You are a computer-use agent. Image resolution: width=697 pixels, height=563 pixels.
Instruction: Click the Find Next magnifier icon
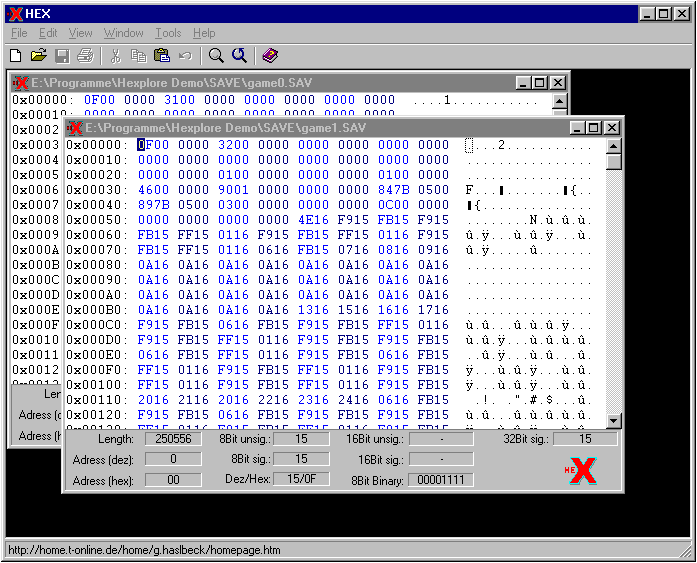239,56
